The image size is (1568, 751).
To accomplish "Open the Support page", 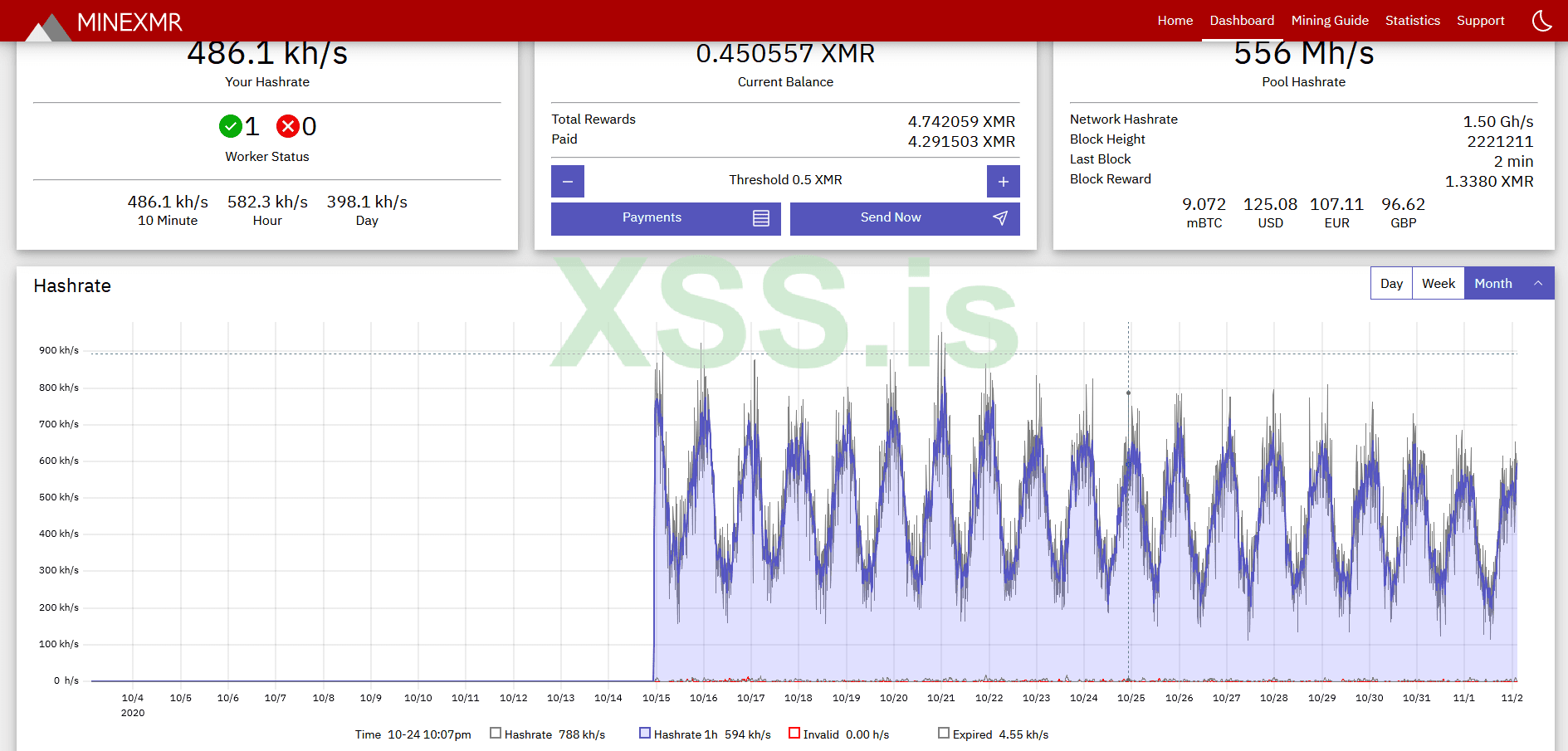I will (1481, 21).
